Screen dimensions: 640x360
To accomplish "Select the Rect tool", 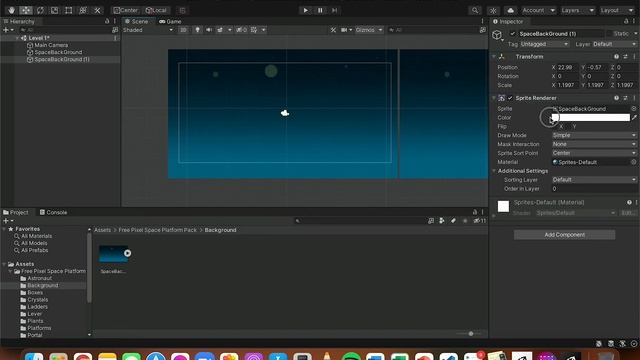I will click(69, 10).
